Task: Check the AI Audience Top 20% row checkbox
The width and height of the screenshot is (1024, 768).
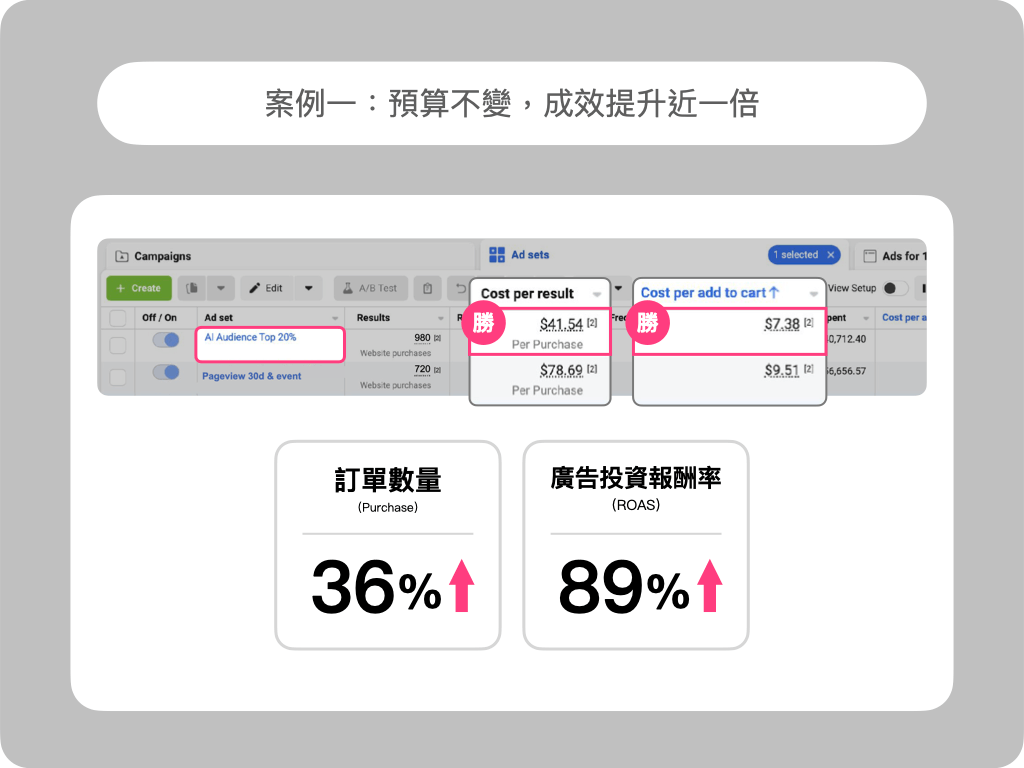Action: [x=118, y=345]
